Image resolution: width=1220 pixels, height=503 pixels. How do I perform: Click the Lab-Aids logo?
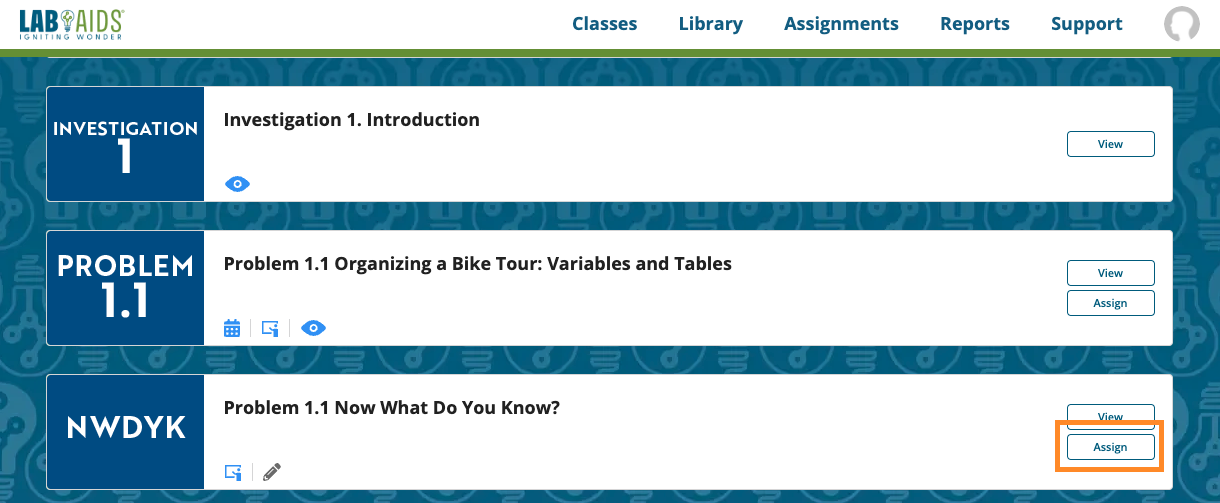[x=72, y=25]
